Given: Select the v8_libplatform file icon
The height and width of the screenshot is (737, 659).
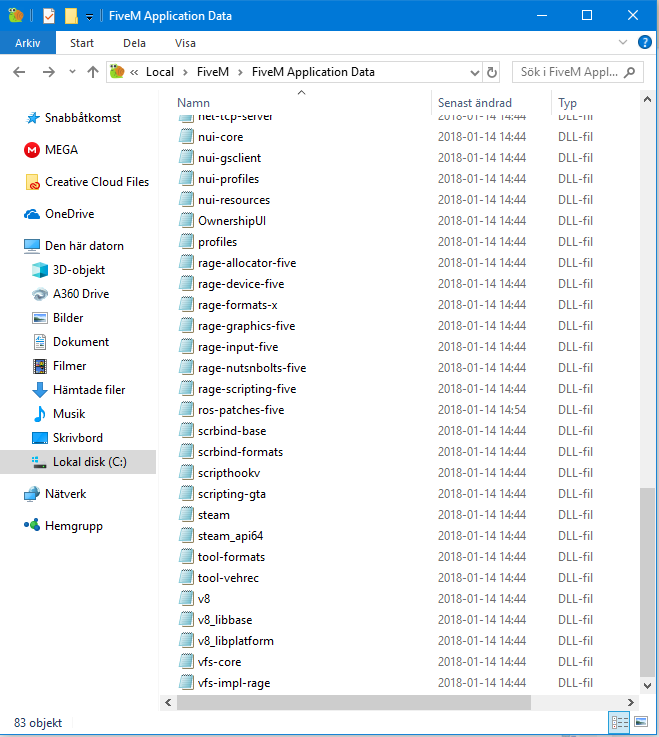Looking at the screenshot, I should pyautogui.click(x=186, y=640).
